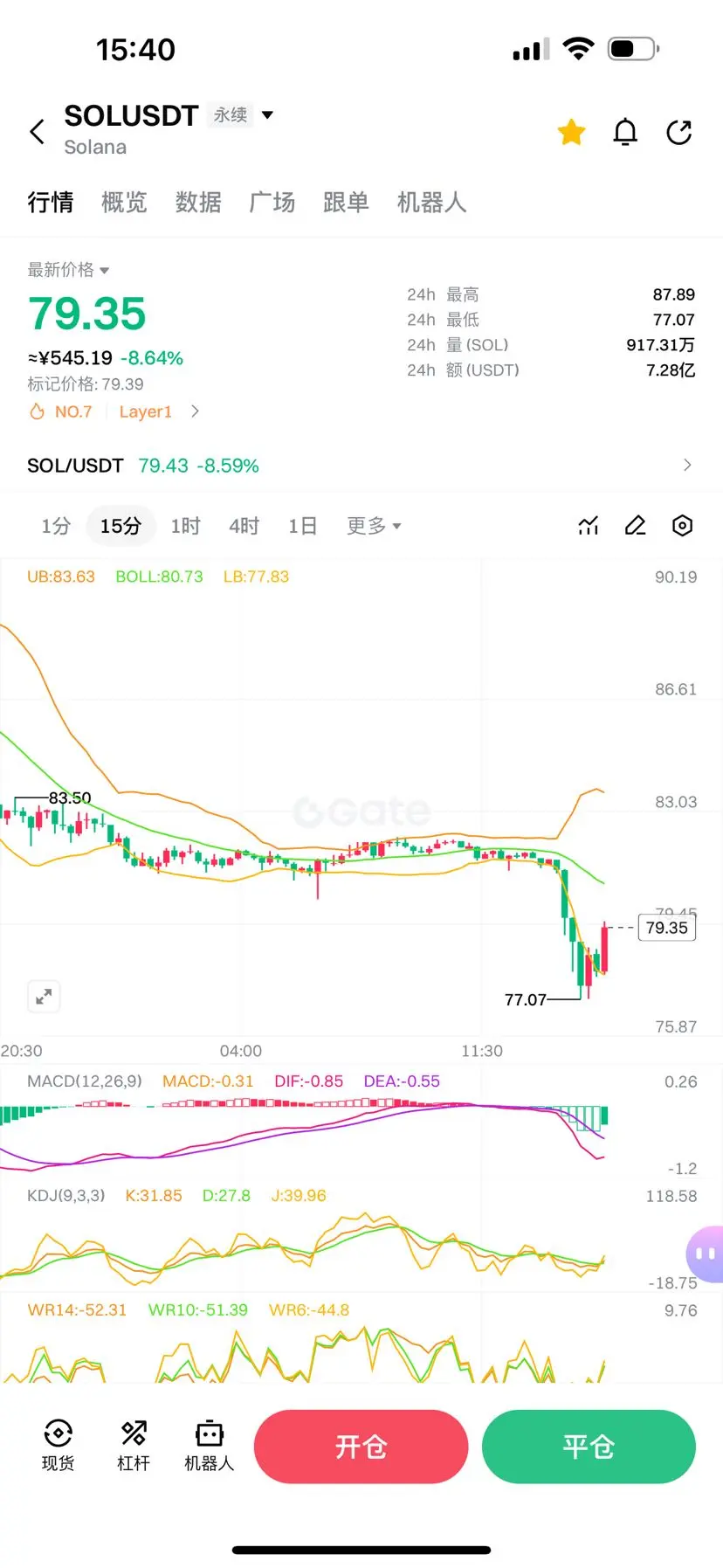Tap the cellular signal icon

pos(531,49)
